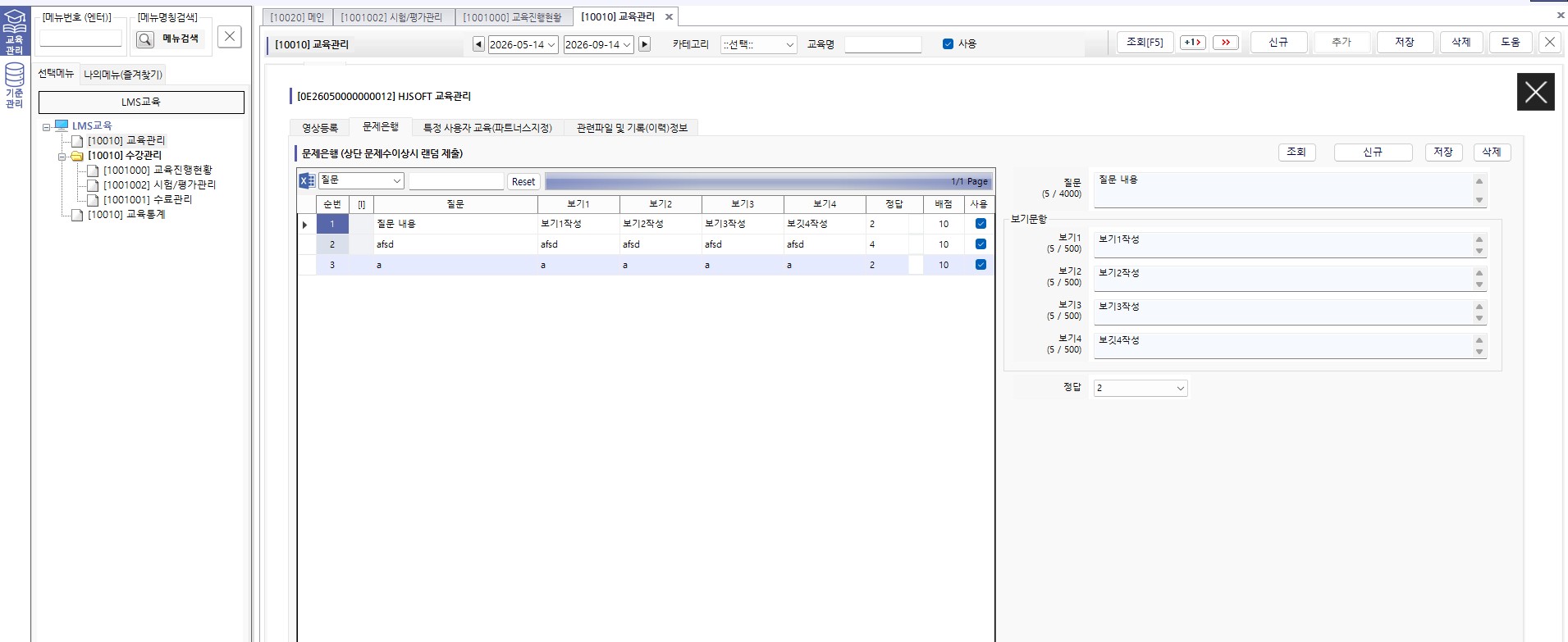Click the red >> navigation button
Screen dimensions: 1568x642
(x=1225, y=43)
